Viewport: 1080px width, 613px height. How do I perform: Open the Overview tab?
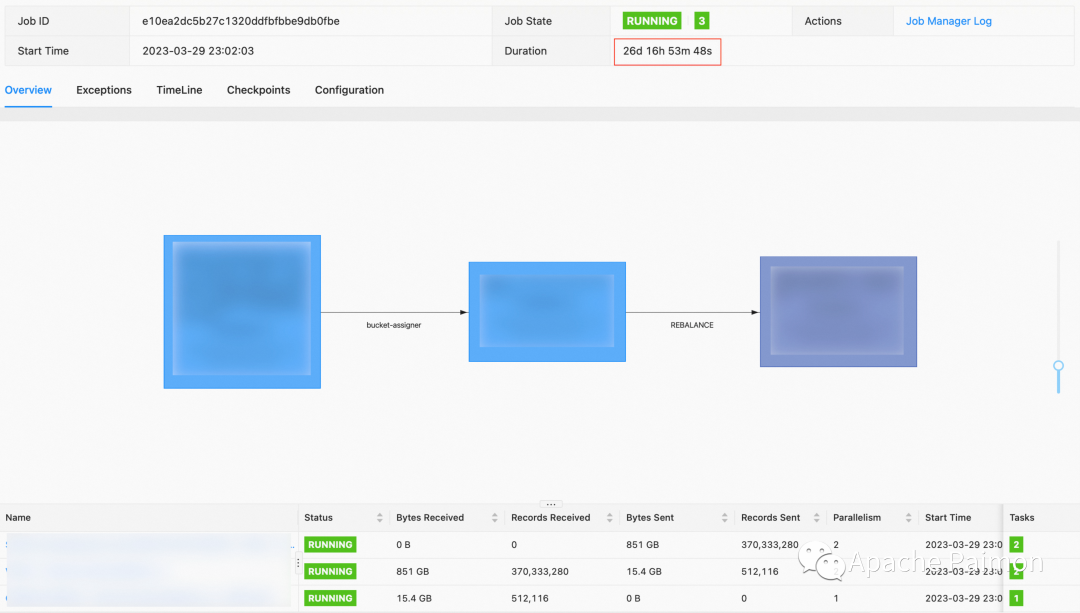tap(28, 90)
